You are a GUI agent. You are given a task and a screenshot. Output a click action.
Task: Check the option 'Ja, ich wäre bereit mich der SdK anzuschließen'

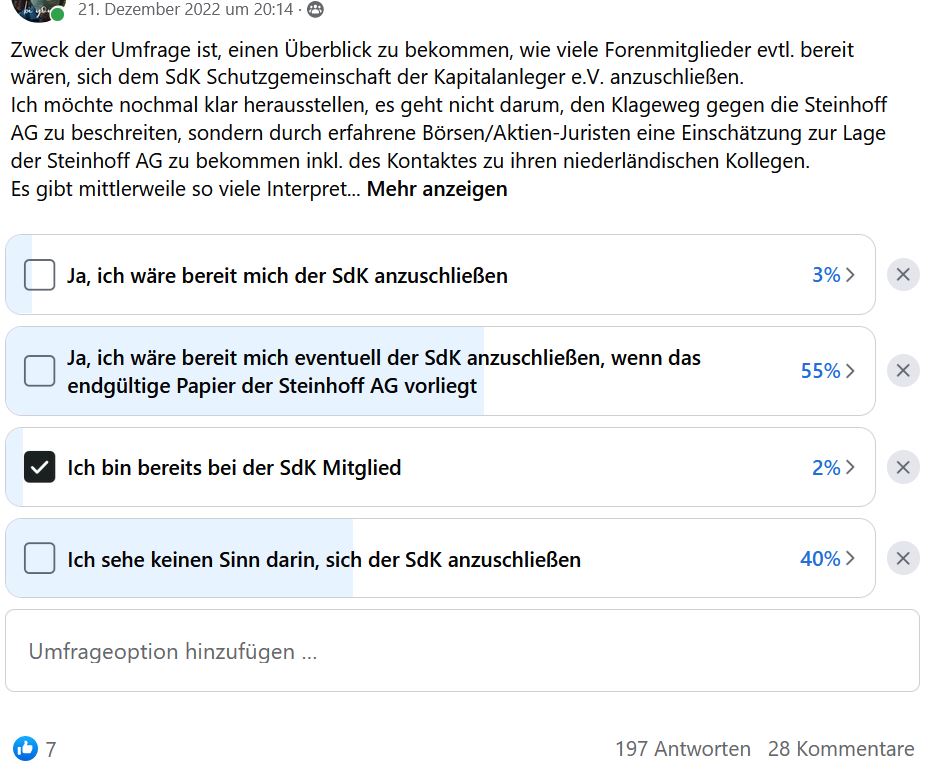pyautogui.click(x=39, y=274)
